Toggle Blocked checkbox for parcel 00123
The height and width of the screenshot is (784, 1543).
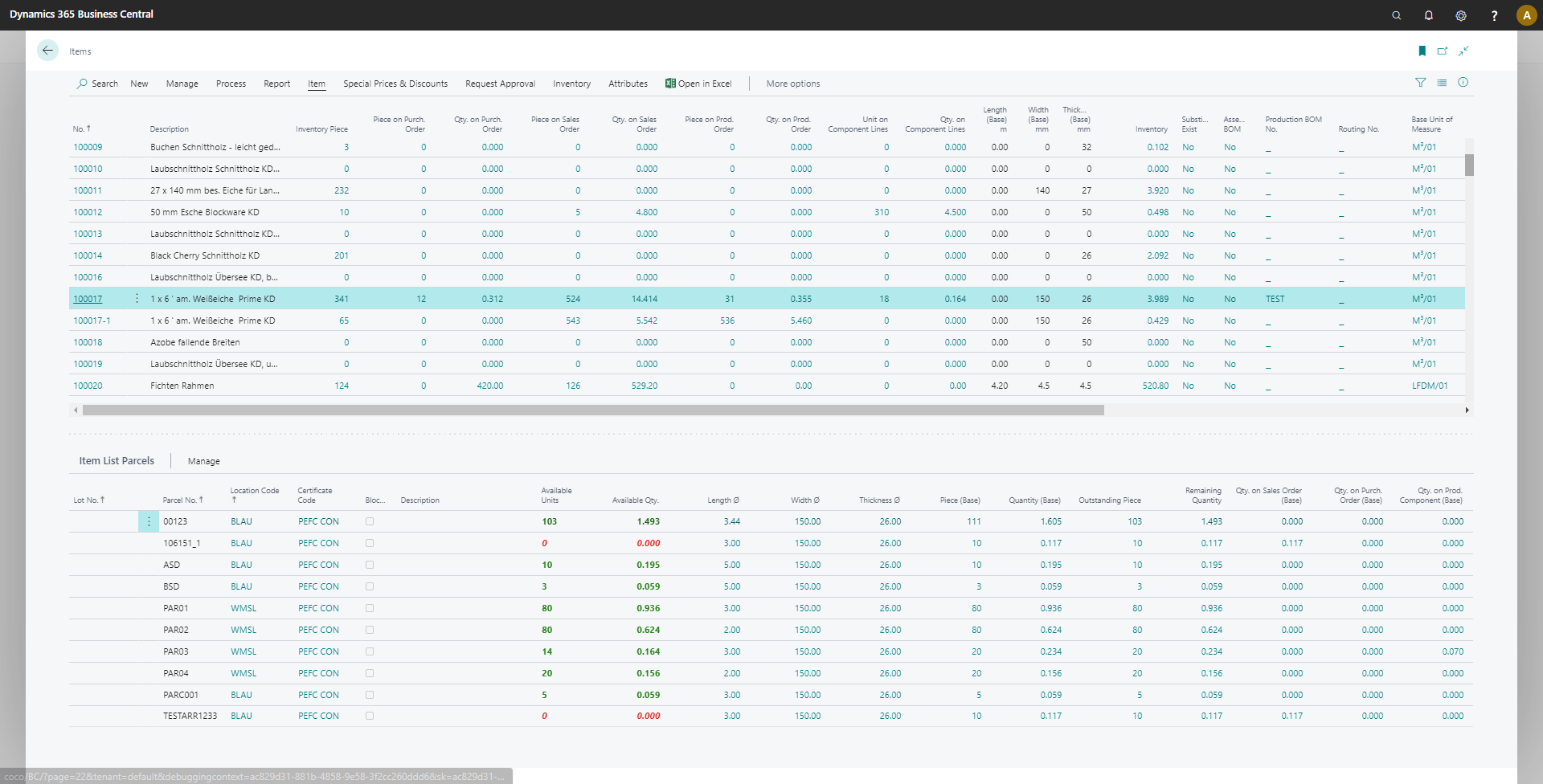pyautogui.click(x=370, y=521)
